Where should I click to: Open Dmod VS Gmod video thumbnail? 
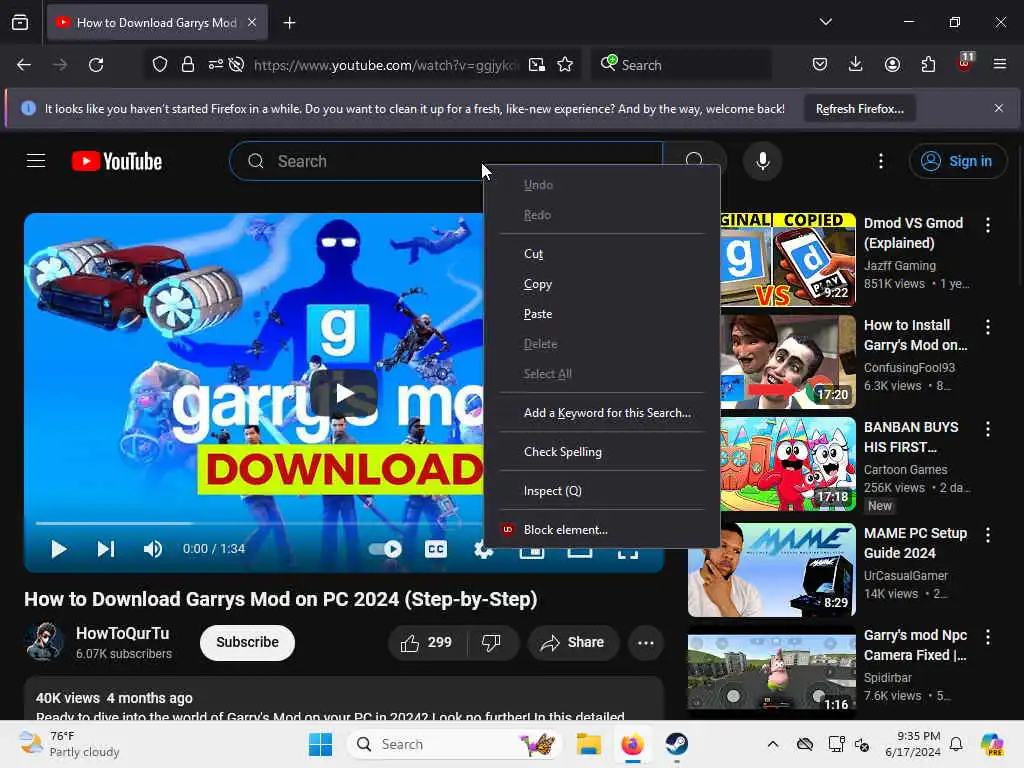pyautogui.click(x=788, y=259)
